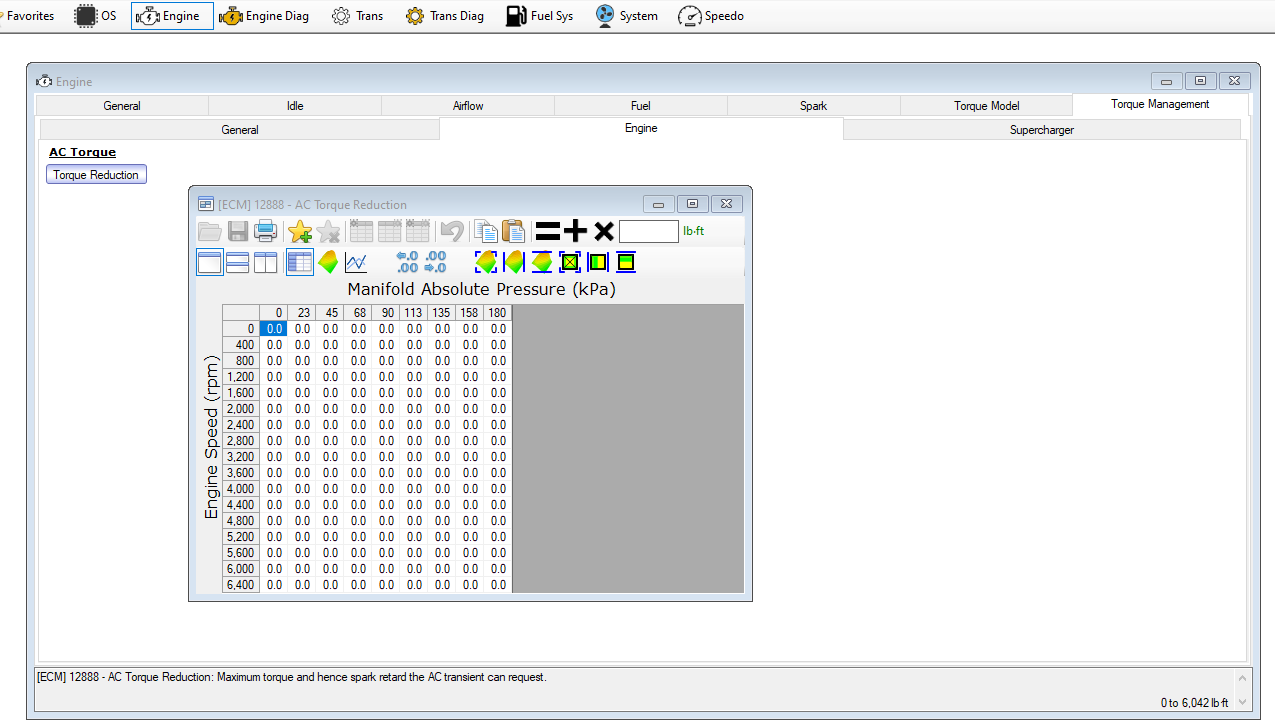Viewport: 1275px width, 726px height.
Task: Toggle the table grid view button
Action: pos(300,262)
